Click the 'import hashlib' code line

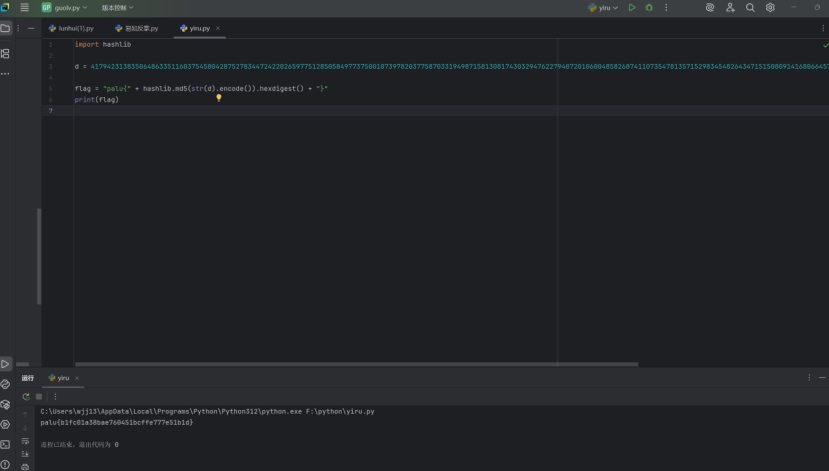[x=103, y=44]
